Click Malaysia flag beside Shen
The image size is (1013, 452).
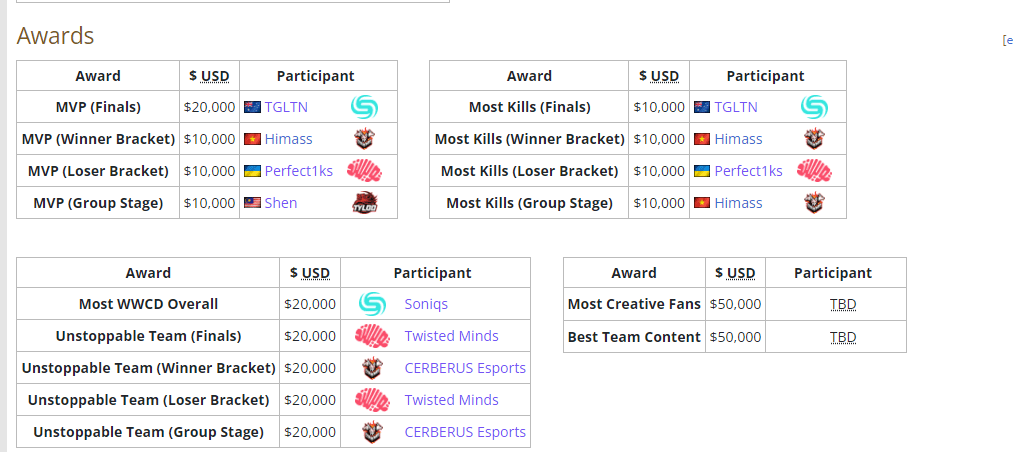[252, 203]
